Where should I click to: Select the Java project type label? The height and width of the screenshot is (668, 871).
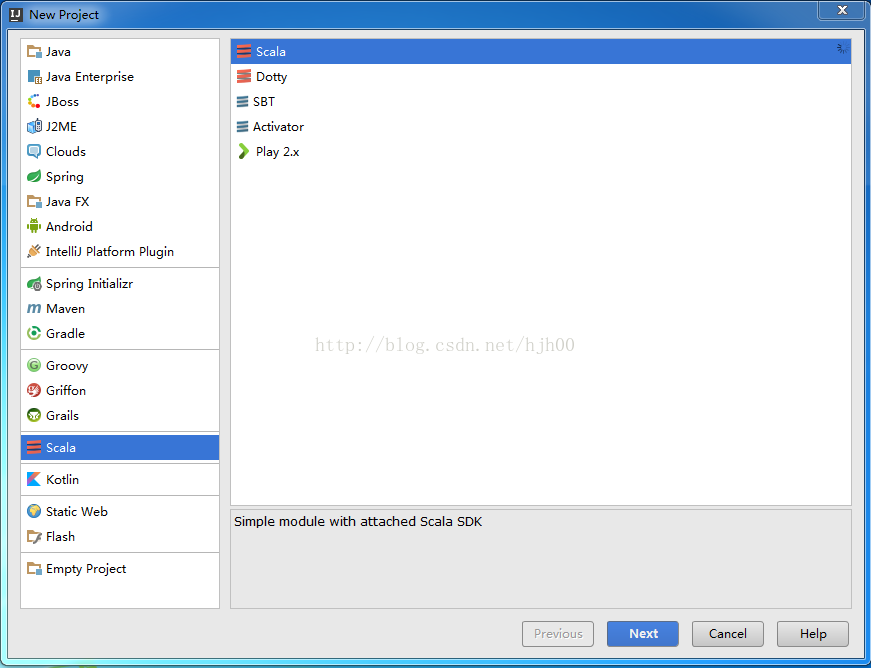pos(58,52)
